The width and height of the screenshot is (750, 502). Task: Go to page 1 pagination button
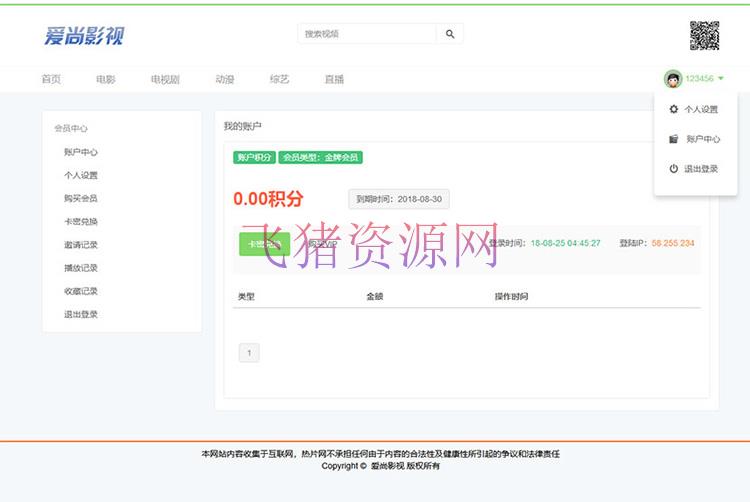[x=249, y=353]
